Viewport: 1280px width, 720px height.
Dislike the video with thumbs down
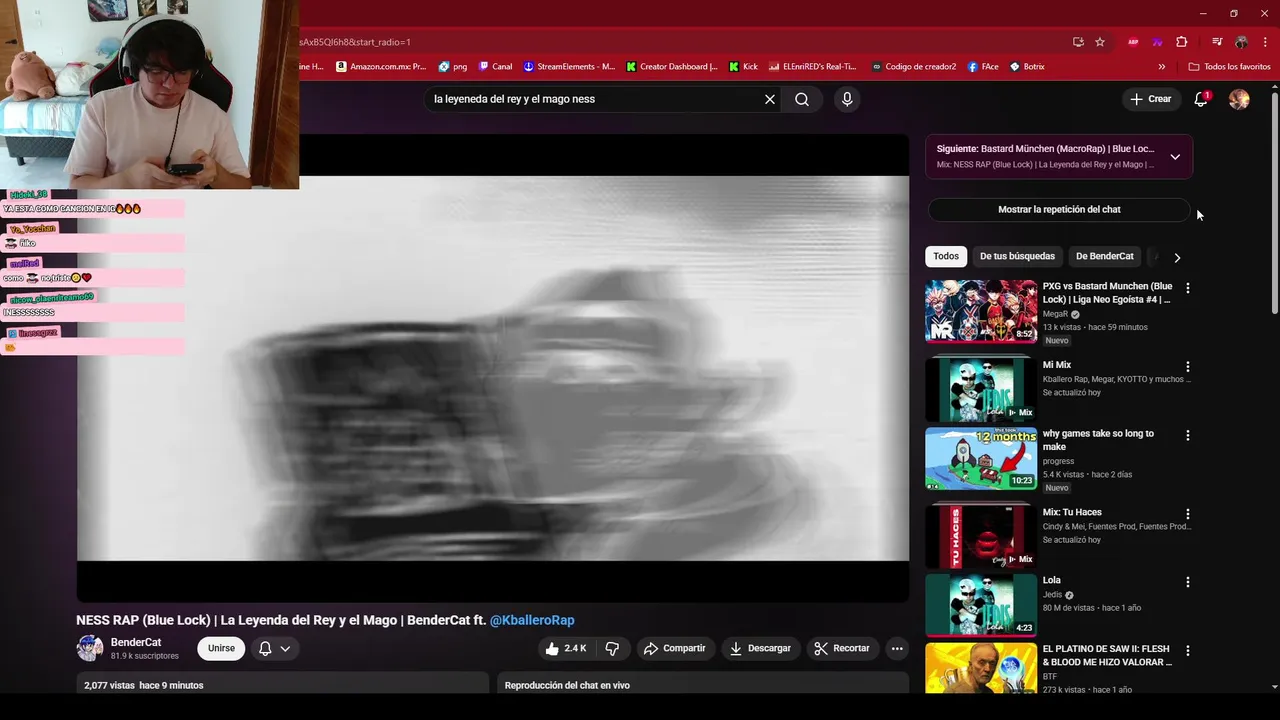coord(612,648)
